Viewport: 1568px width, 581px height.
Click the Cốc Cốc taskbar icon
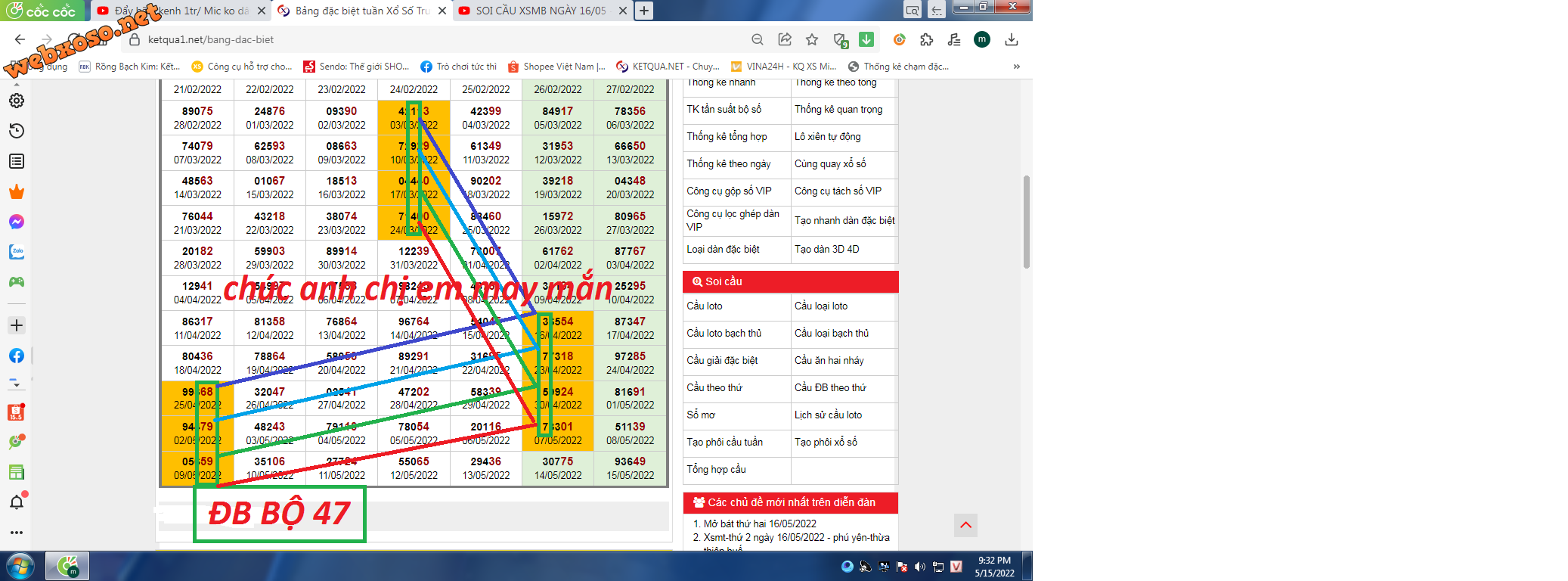67,566
